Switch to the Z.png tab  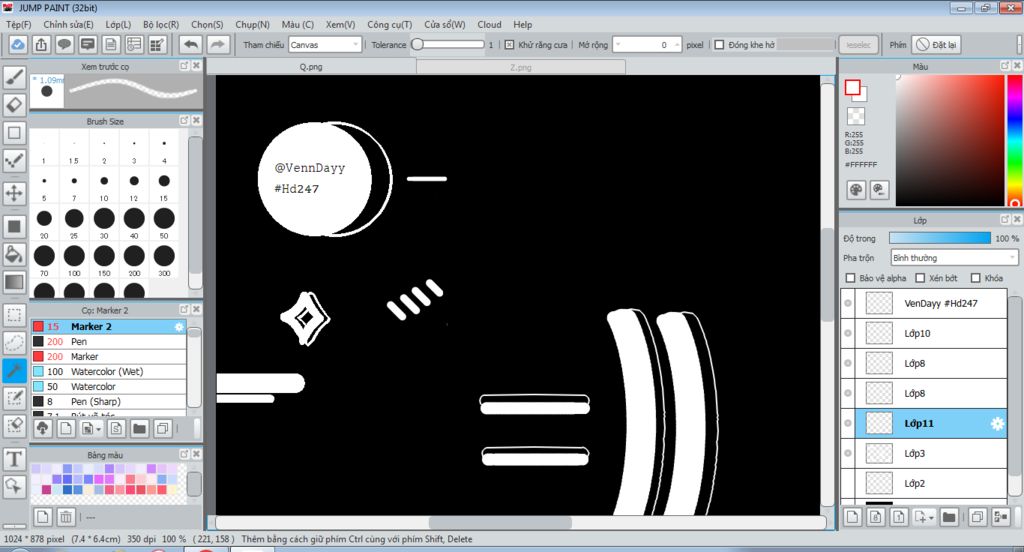520,67
